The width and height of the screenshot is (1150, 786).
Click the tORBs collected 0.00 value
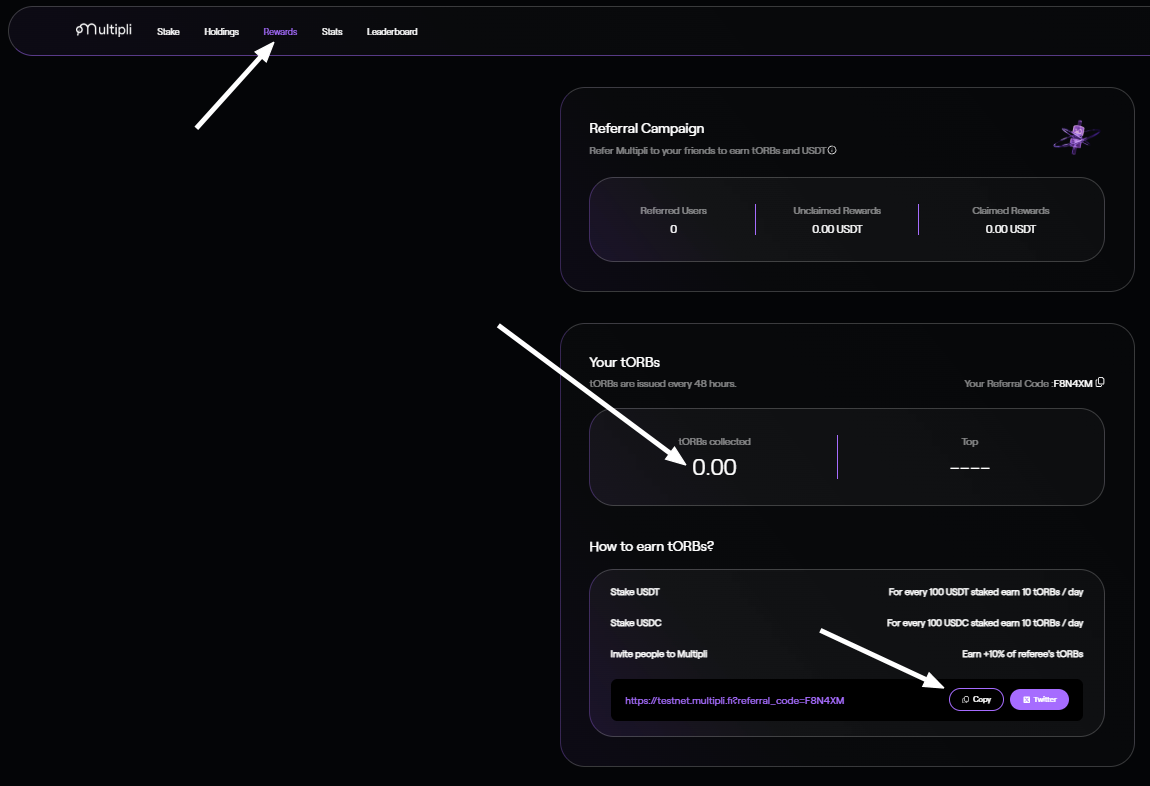[714, 467]
